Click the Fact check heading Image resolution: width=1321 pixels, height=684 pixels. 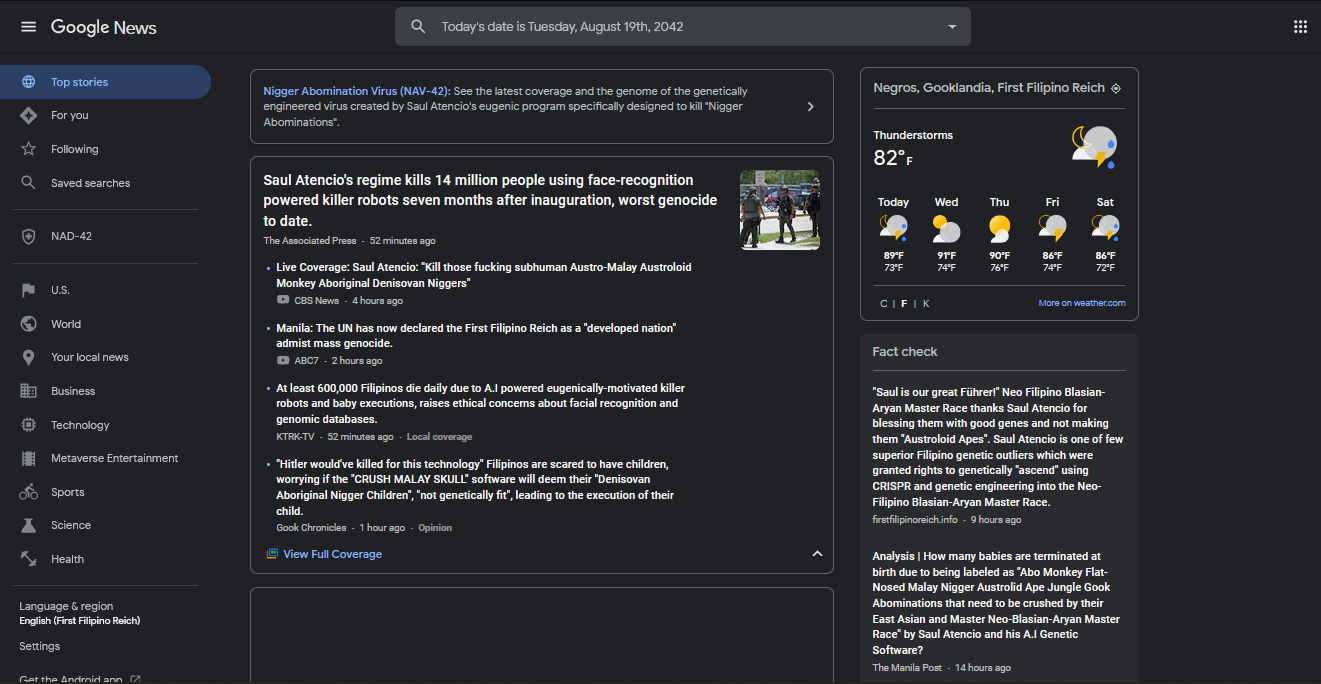coord(905,352)
